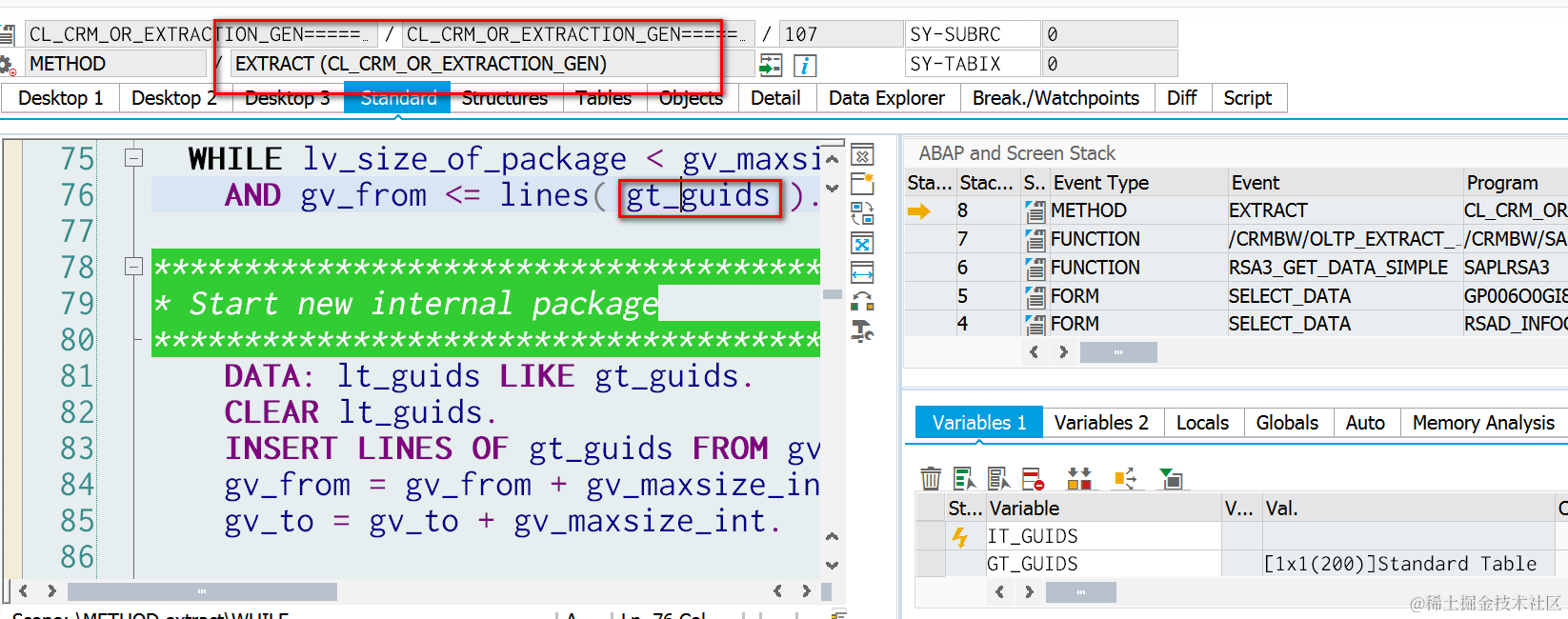Viewport: 1568px width, 619px height.
Task: Open tool services via hammer and wrench icon
Action: [862, 331]
